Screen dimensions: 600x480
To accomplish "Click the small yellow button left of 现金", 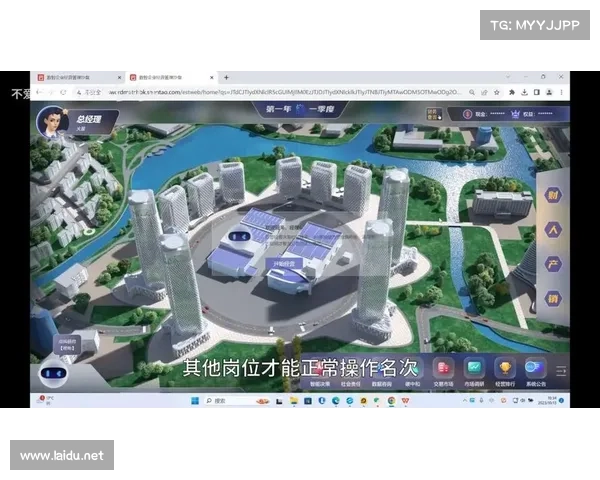I will pos(434,114).
